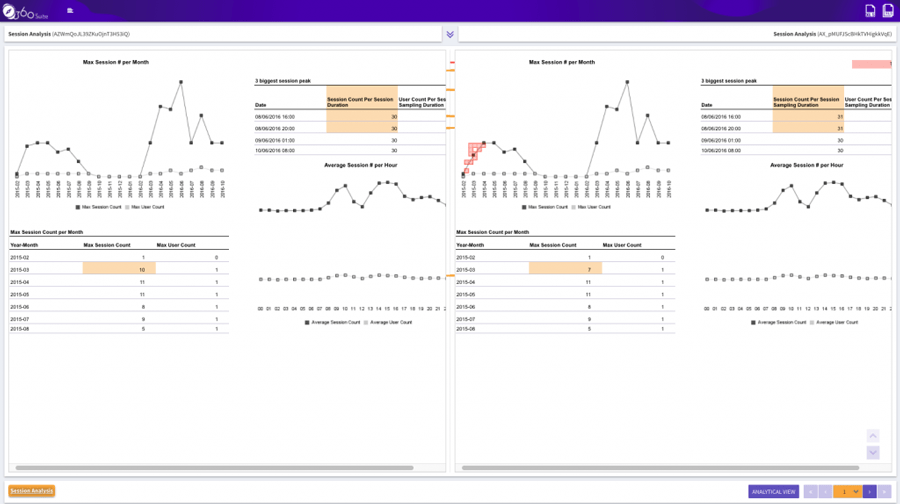Click 08/06/2016 16:00 in the right peak table
900x504 pixels.
click(x=721, y=117)
